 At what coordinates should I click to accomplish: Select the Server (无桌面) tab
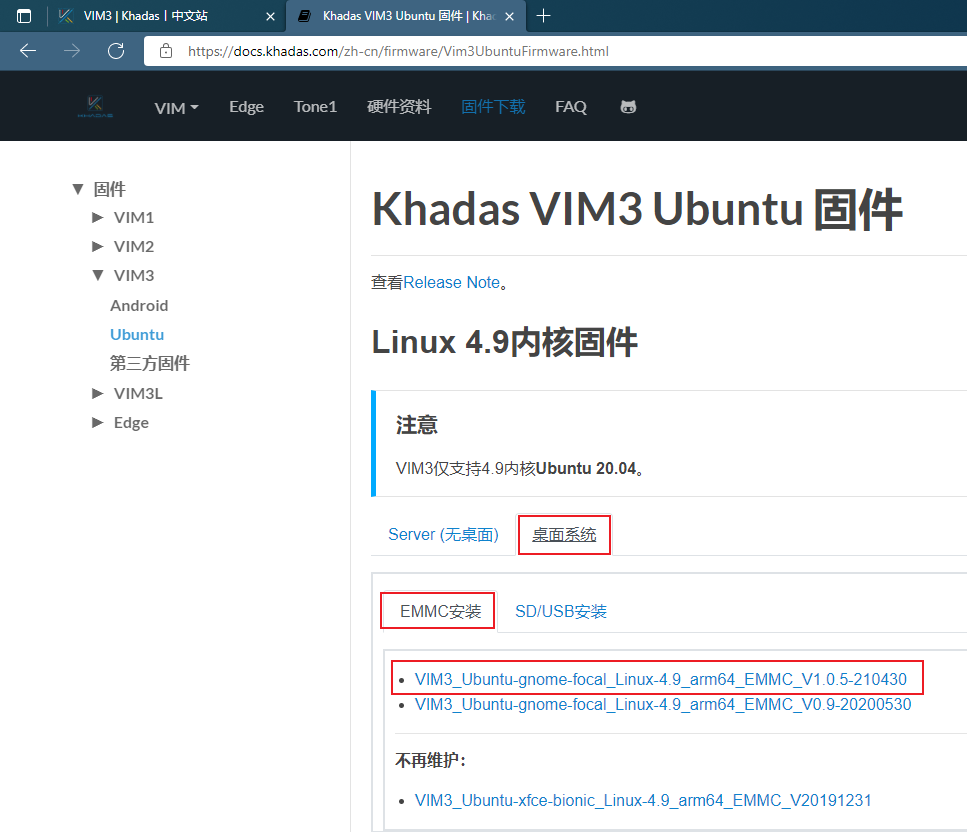pyautogui.click(x=443, y=534)
